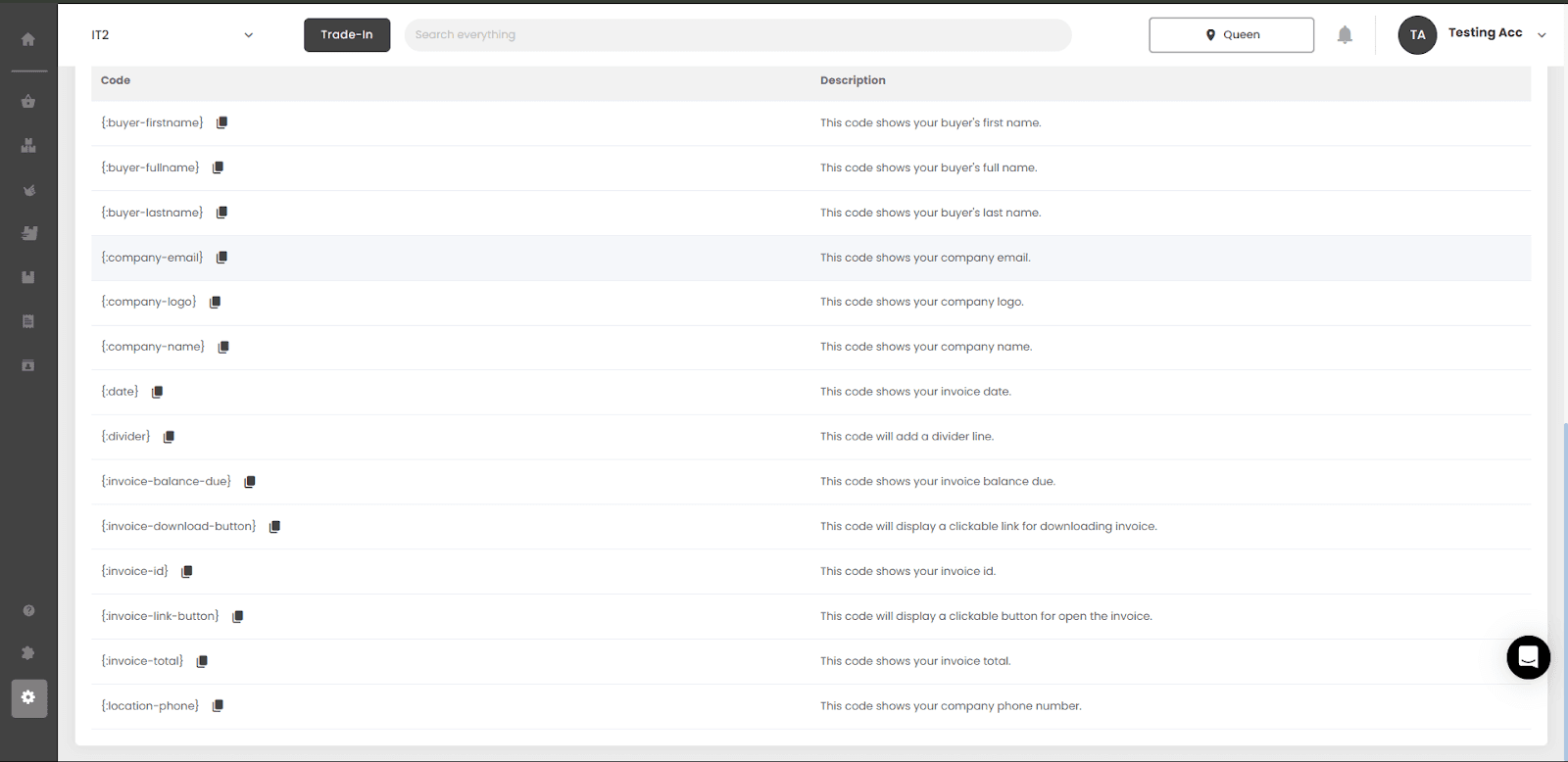Copy the {:invoice-download-button} code

[275, 527]
